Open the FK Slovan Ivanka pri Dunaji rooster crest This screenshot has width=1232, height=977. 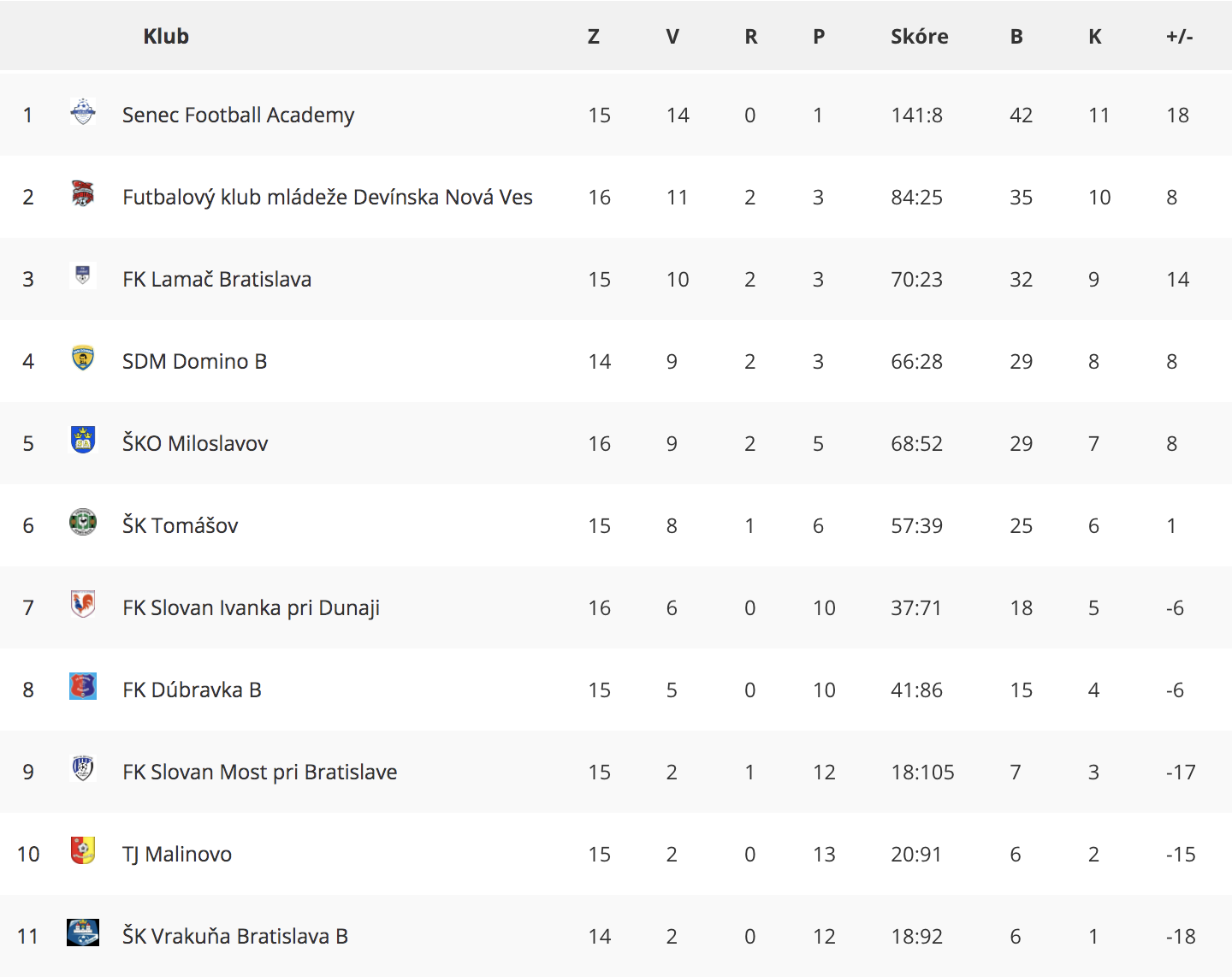tap(83, 604)
